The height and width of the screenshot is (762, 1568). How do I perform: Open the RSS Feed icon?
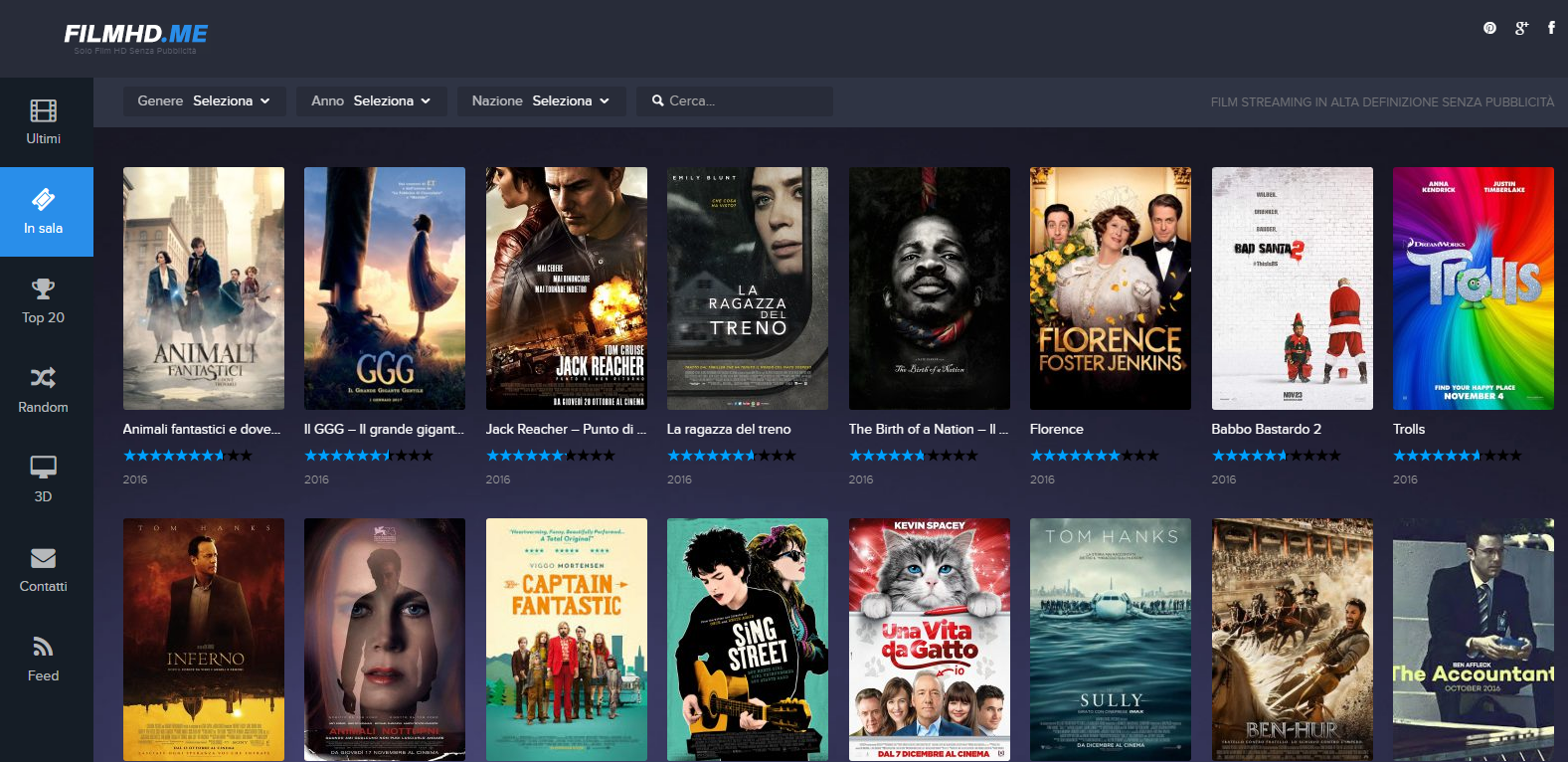coord(43,648)
